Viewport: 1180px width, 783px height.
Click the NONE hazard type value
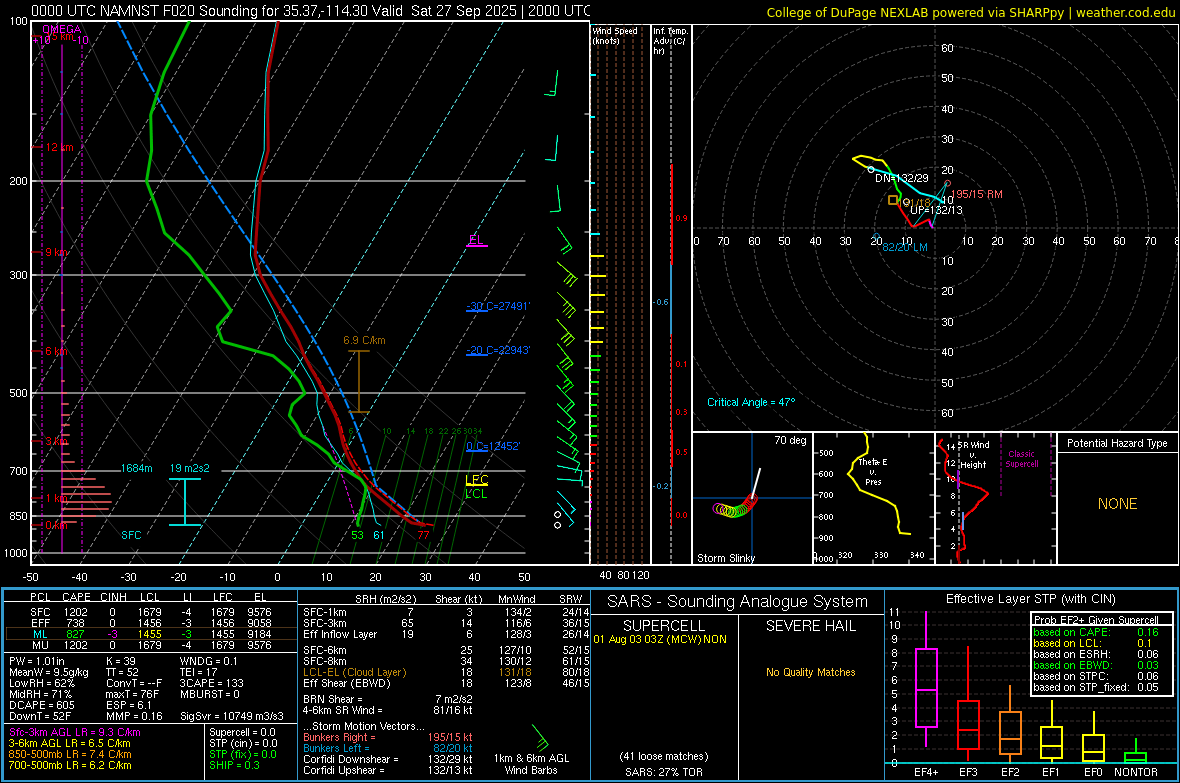[1117, 504]
